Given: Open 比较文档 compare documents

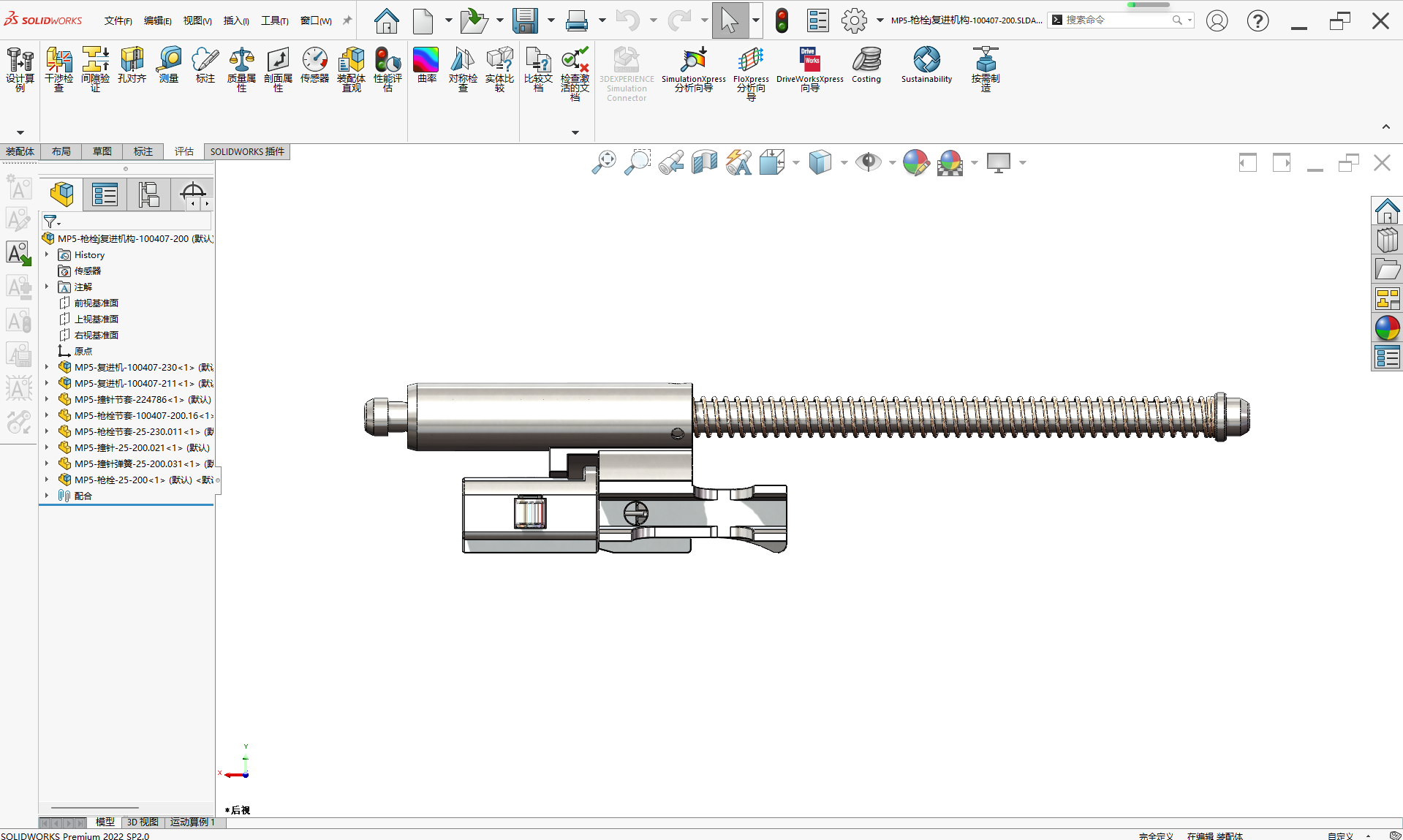Looking at the screenshot, I should 538,69.
